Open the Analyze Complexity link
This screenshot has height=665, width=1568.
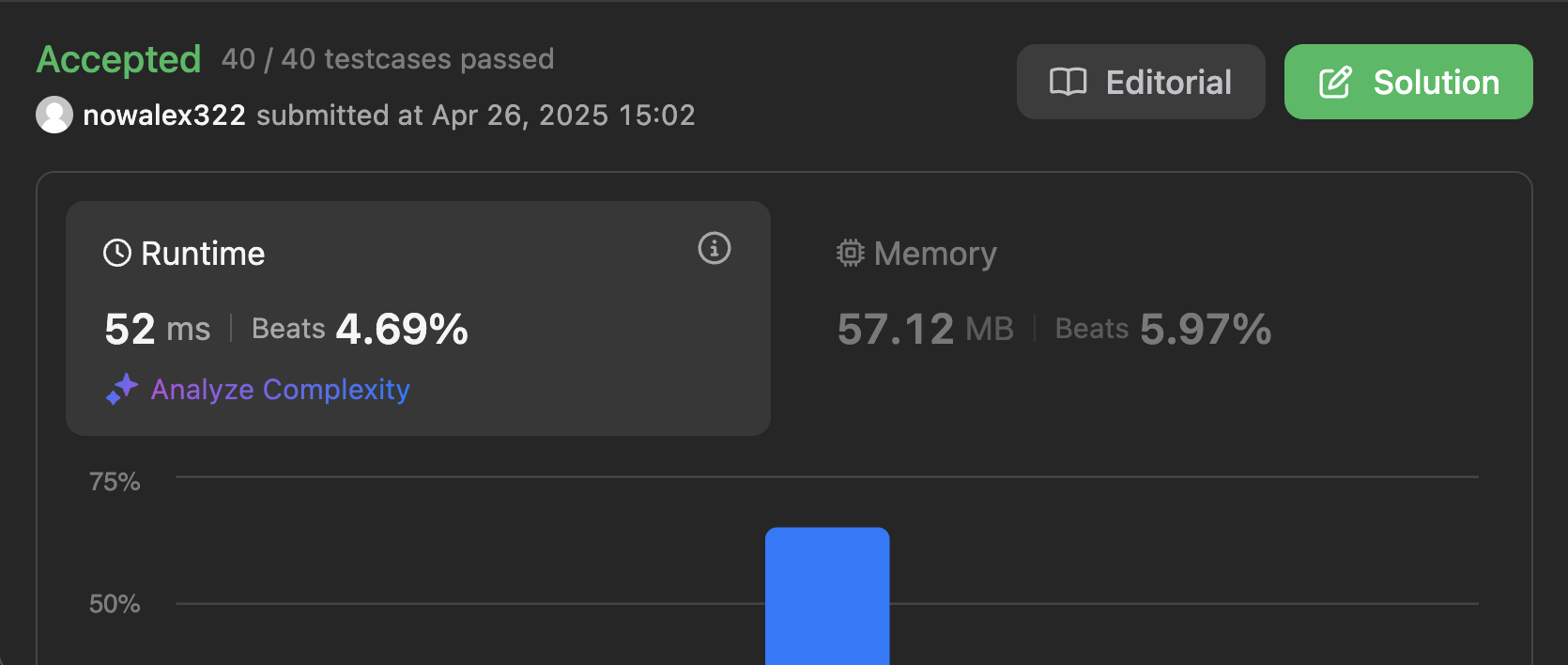click(x=280, y=389)
